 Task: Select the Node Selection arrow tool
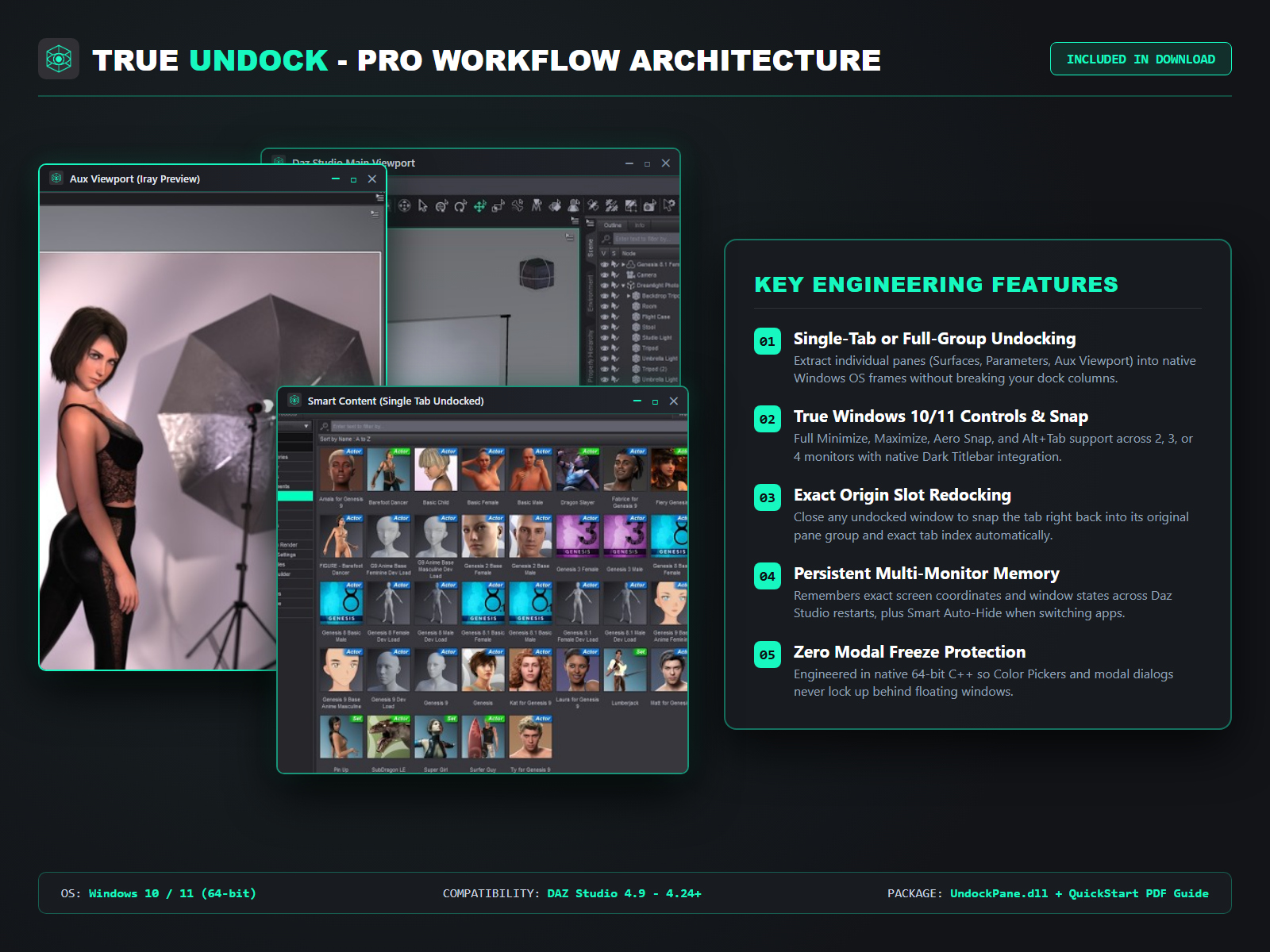pyautogui.click(x=422, y=205)
